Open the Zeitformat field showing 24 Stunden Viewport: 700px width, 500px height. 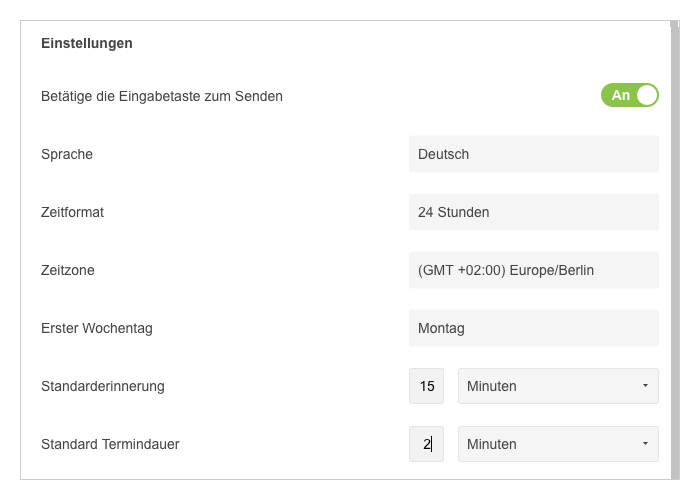(533, 212)
